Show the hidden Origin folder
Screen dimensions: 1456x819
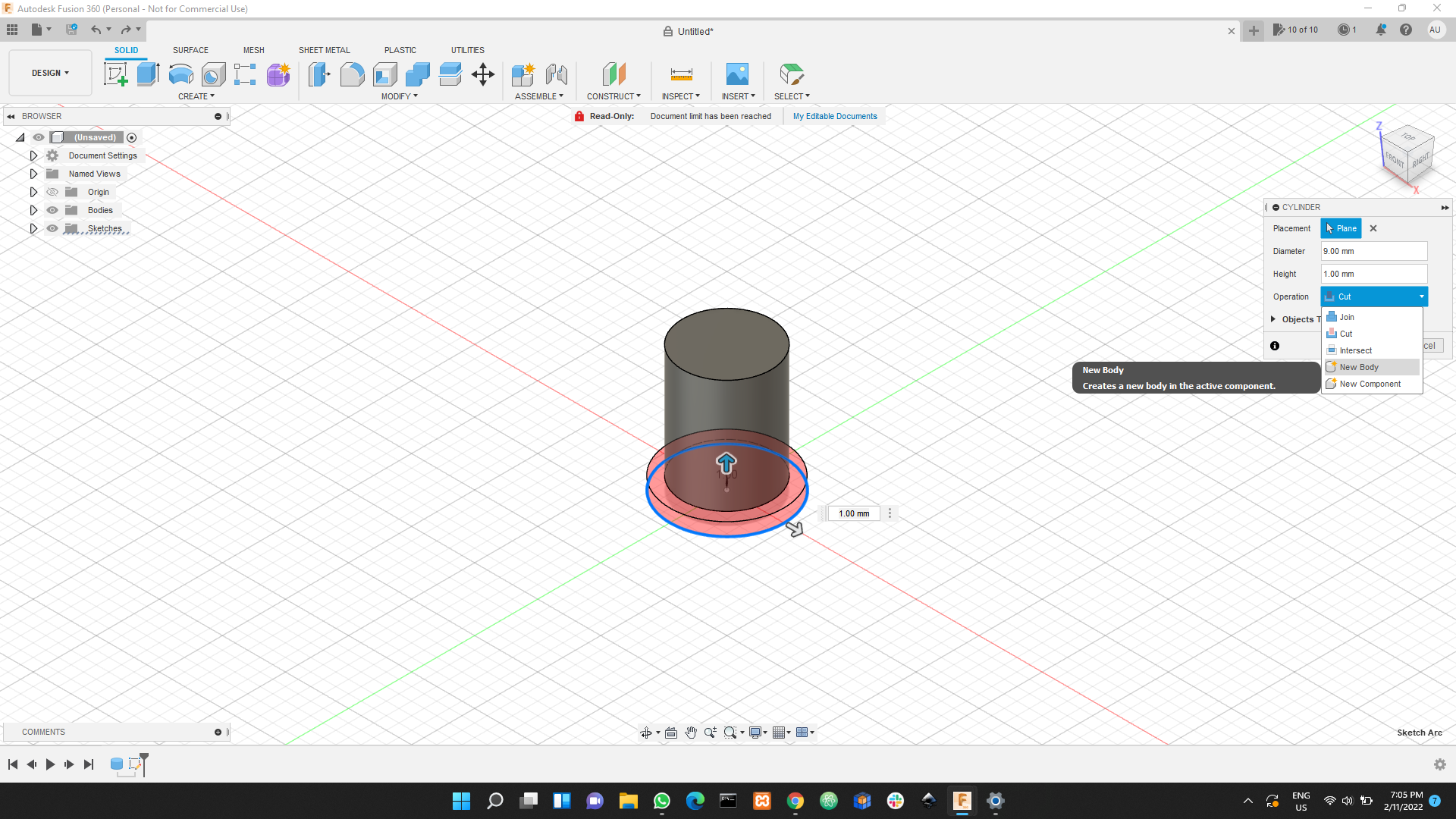click(52, 192)
